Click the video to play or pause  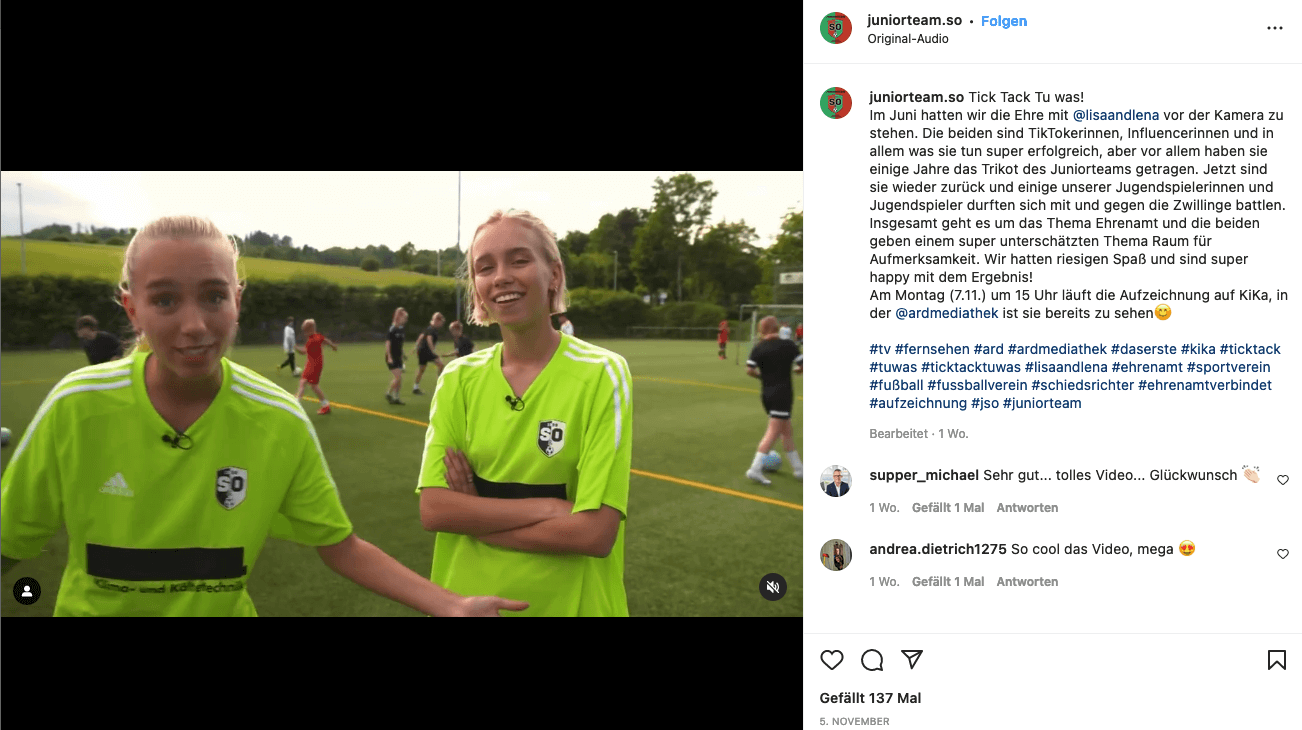tap(401, 394)
